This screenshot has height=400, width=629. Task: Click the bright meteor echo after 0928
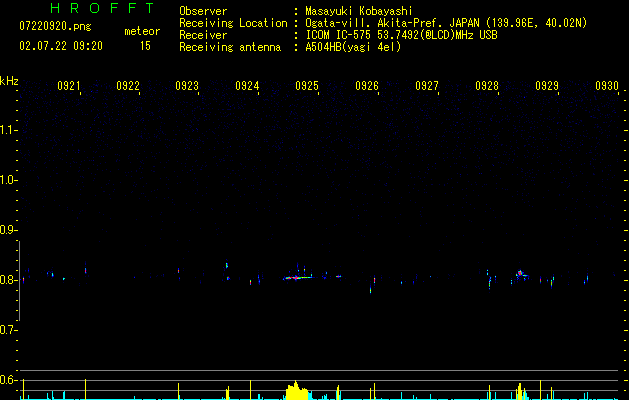click(520, 274)
